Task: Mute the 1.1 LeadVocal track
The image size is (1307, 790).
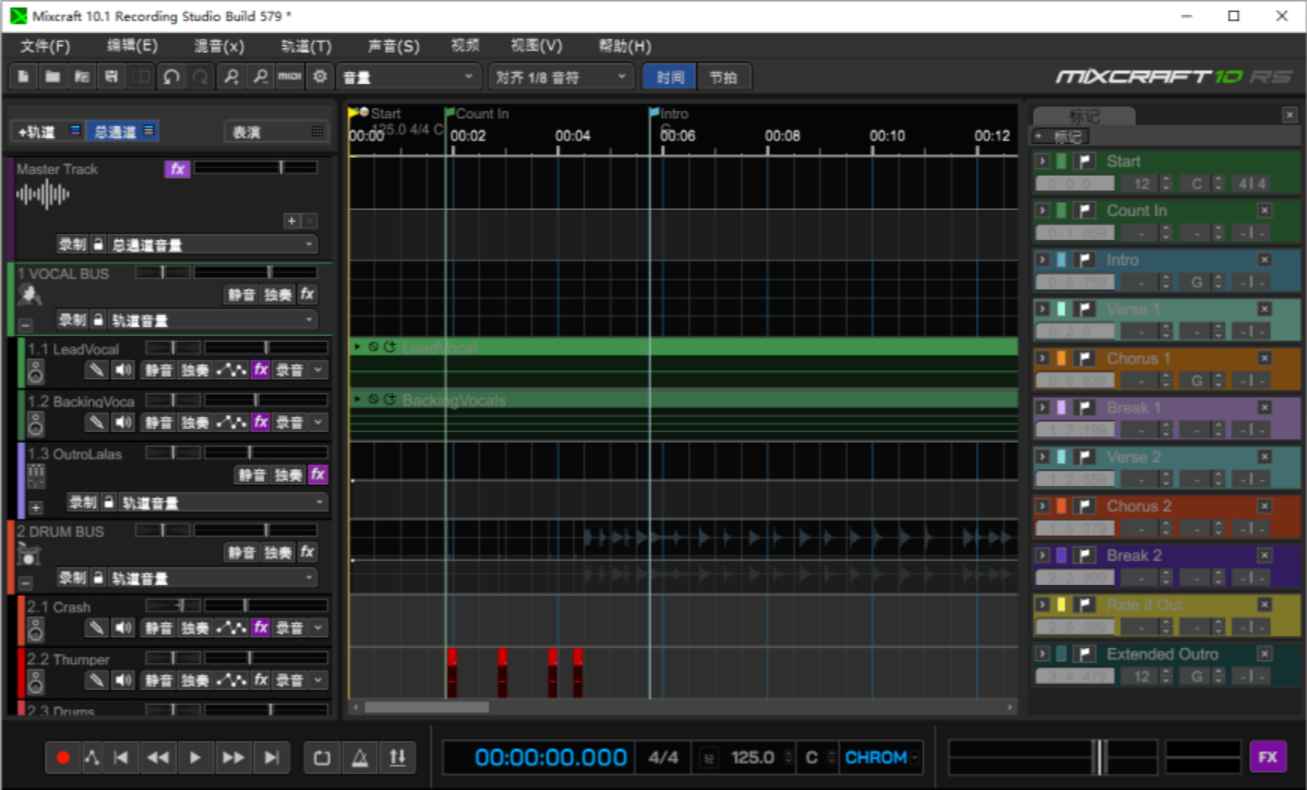Action: pos(160,369)
